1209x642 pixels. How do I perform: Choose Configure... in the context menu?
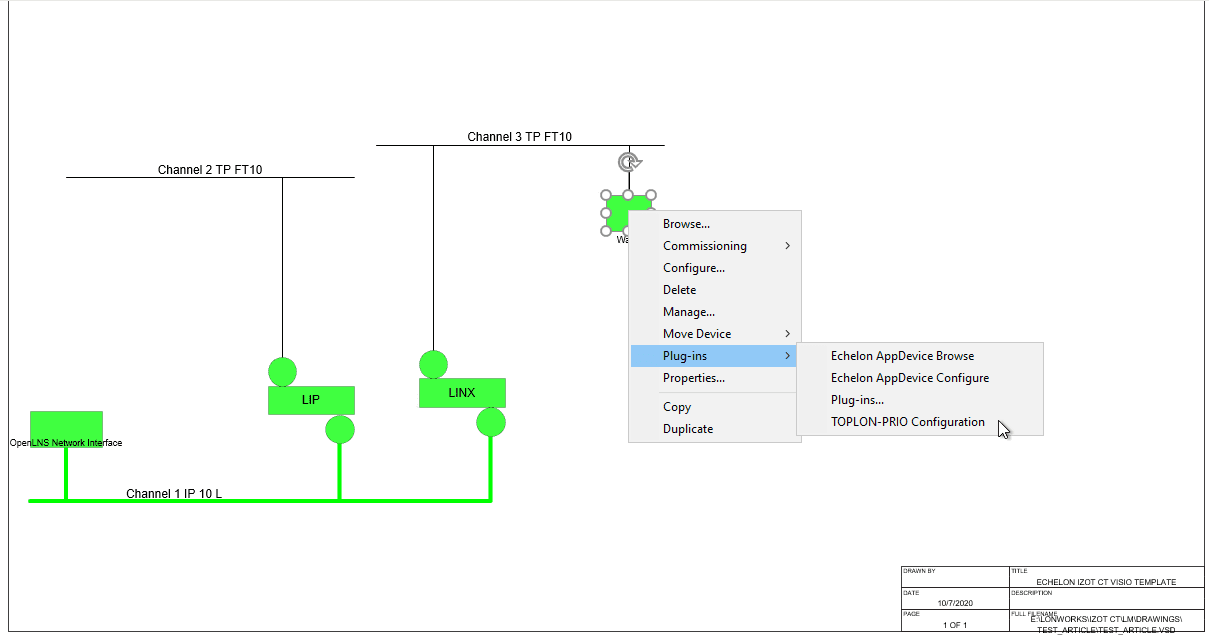click(693, 268)
